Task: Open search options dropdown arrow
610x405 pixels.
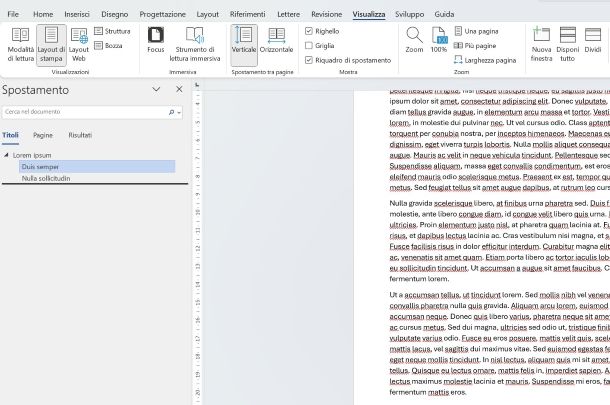Action: pyautogui.click(x=179, y=112)
